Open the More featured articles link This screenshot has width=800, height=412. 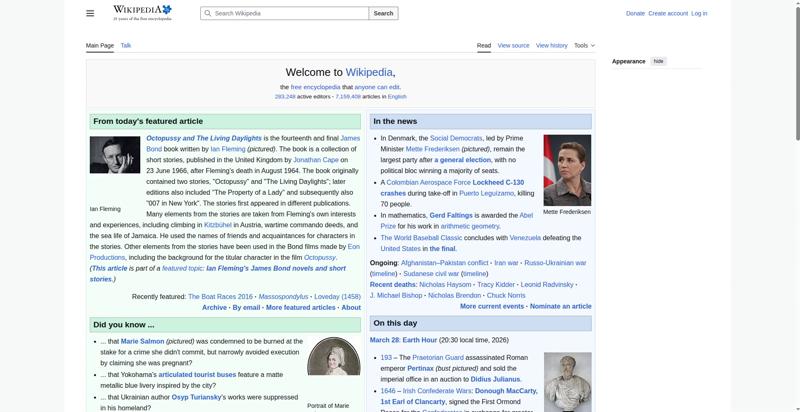[x=300, y=307]
